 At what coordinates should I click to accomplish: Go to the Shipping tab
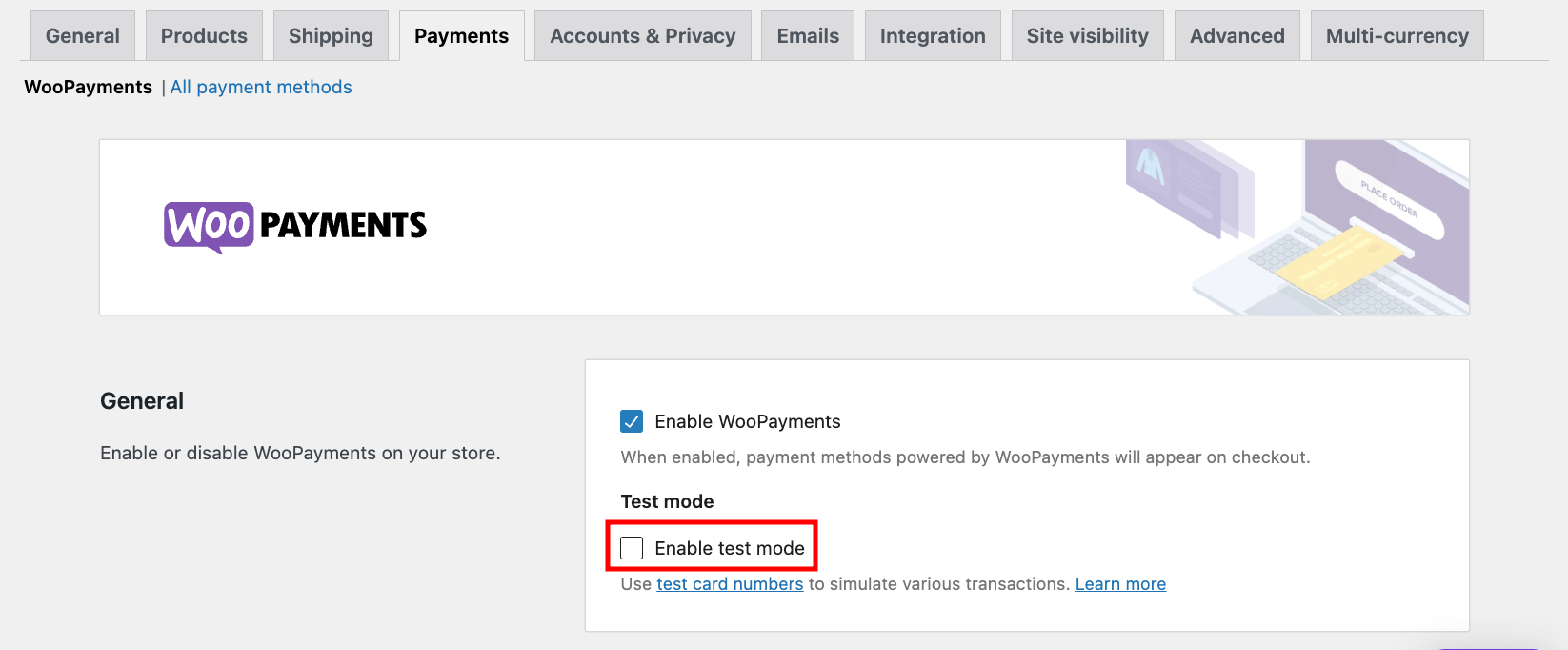click(x=331, y=36)
